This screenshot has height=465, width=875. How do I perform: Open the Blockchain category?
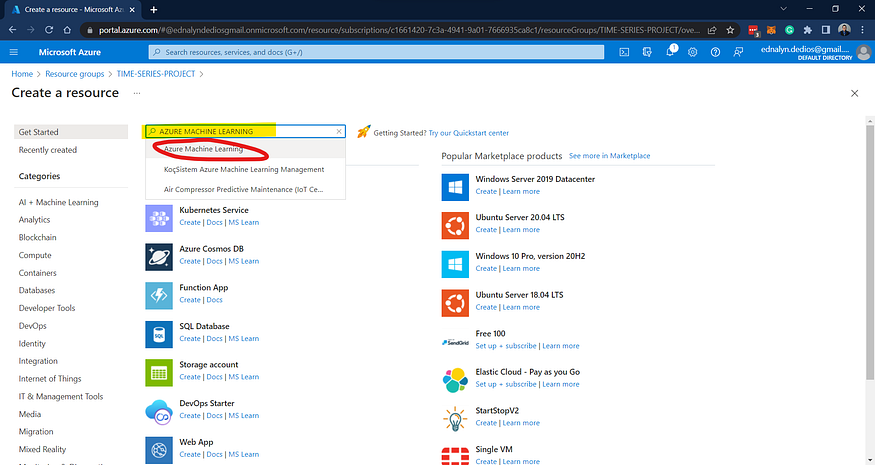[37, 237]
